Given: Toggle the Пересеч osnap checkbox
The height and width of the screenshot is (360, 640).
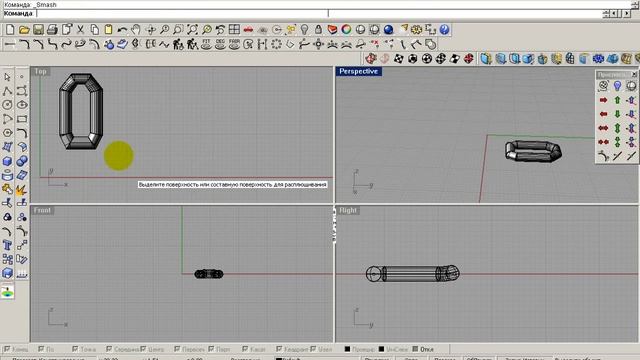Looking at the screenshot, I should [177, 349].
